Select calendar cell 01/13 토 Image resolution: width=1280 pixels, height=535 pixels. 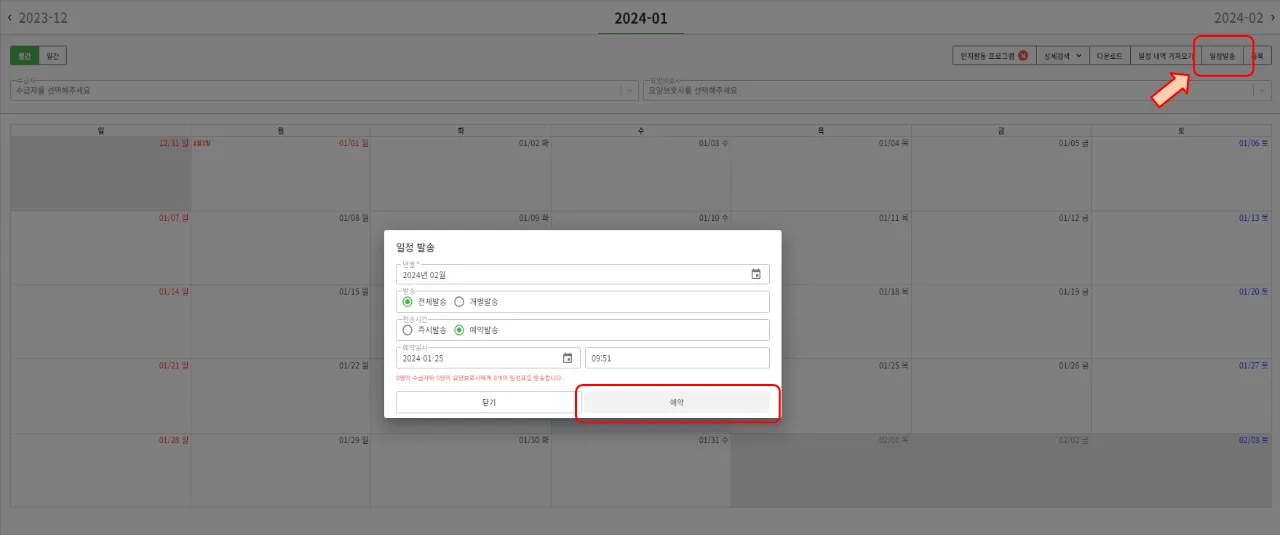[x=1181, y=247]
